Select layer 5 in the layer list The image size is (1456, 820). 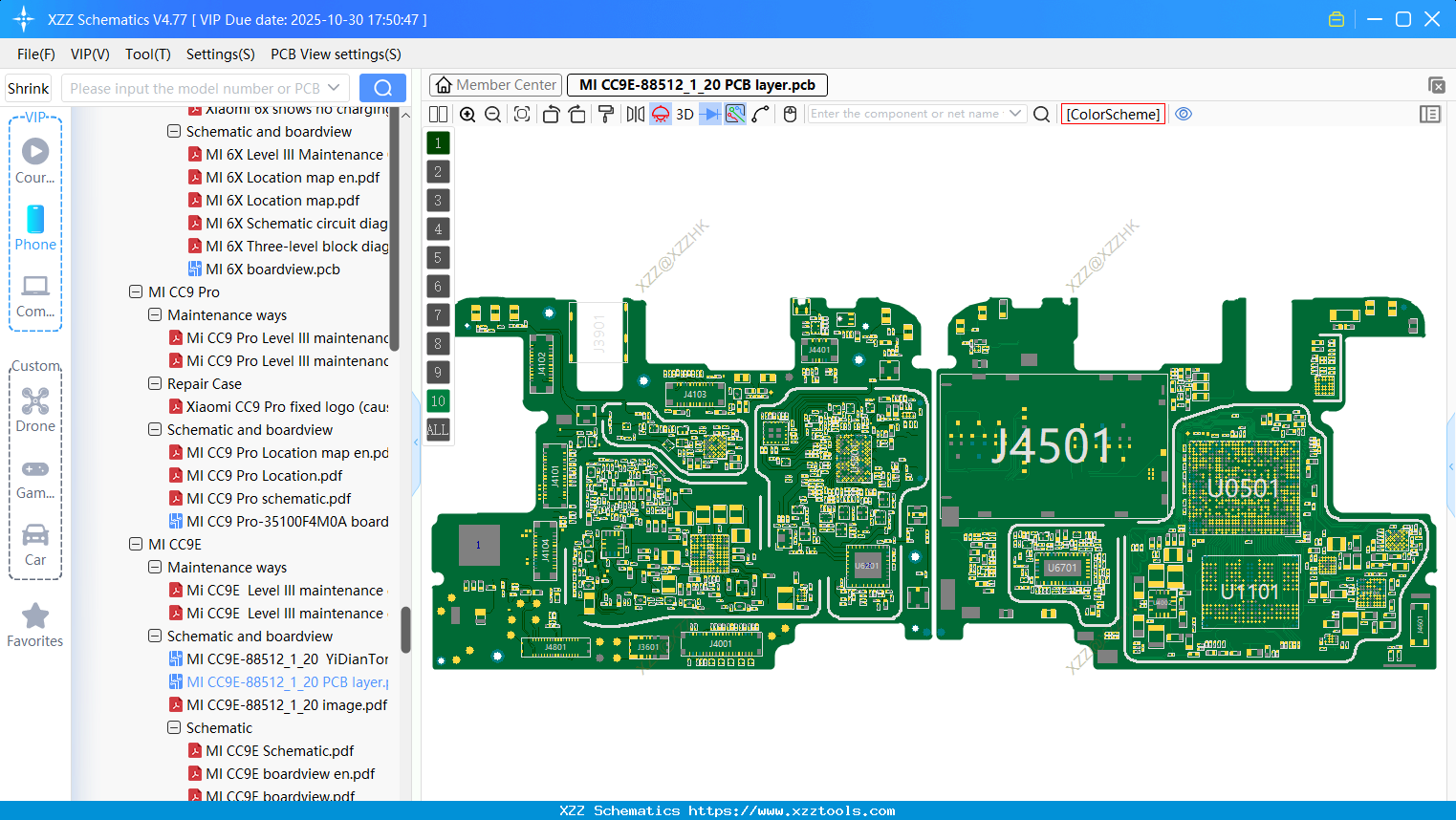tap(438, 257)
